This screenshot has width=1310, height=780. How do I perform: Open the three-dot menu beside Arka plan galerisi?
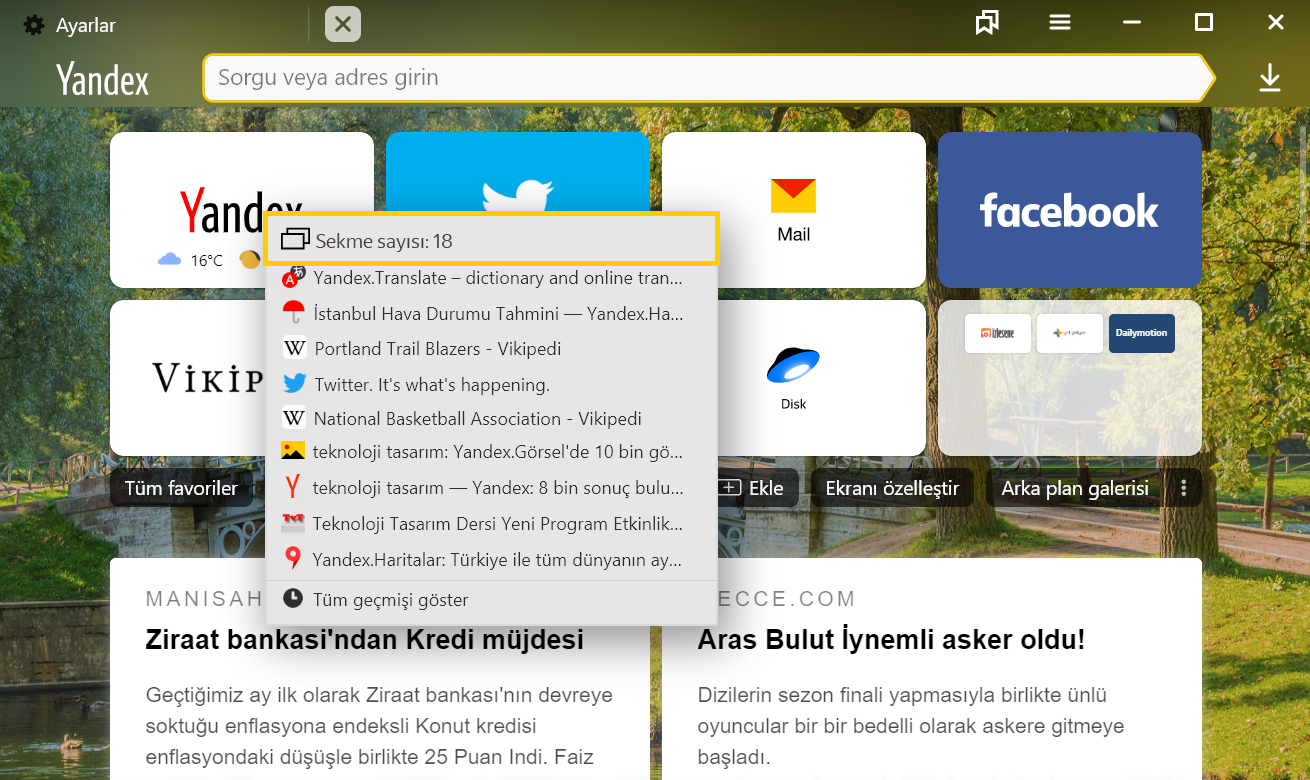coord(1184,488)
